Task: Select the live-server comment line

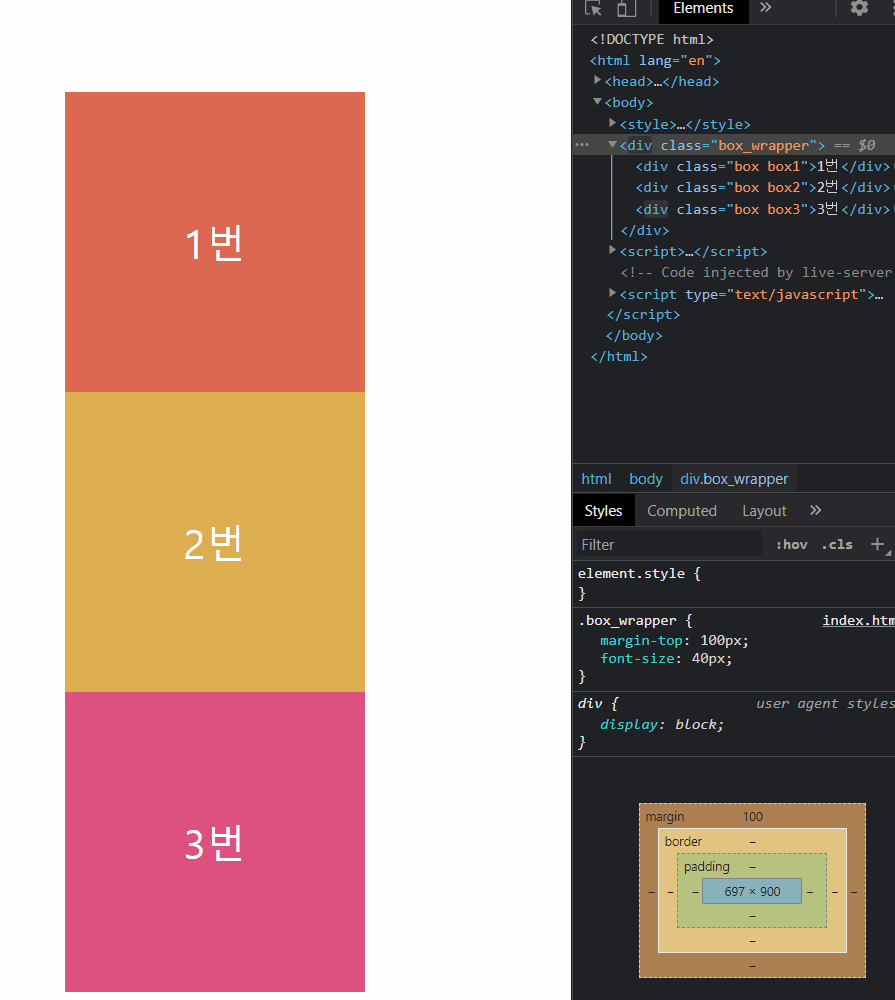Action: 756,272
